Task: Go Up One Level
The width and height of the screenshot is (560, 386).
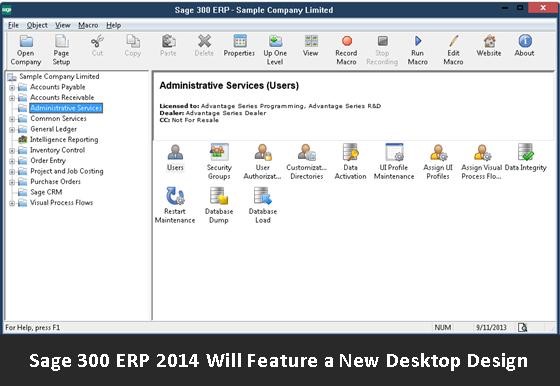Action: (x=275, y=50)
